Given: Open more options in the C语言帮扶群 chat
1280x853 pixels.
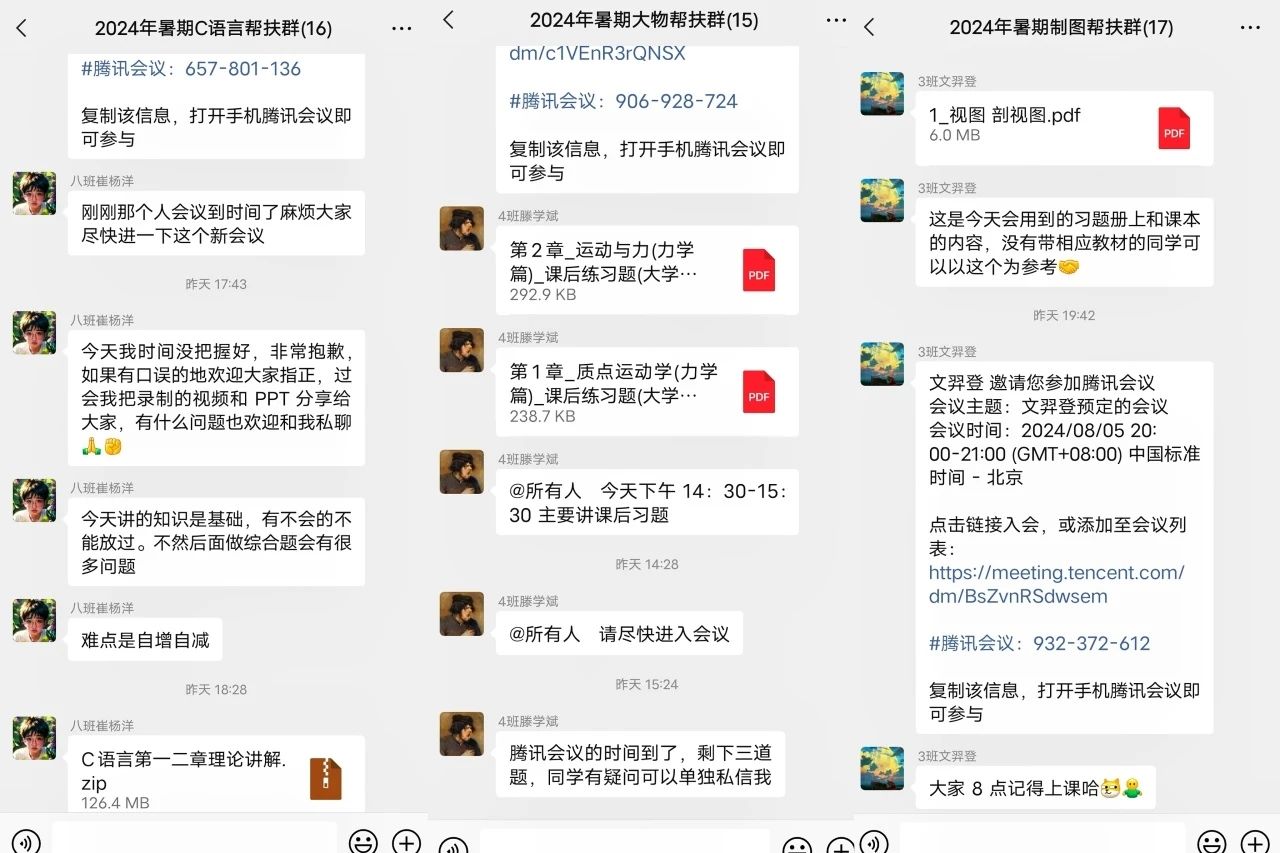Looking at the screenshot, I should click(401, 28).
